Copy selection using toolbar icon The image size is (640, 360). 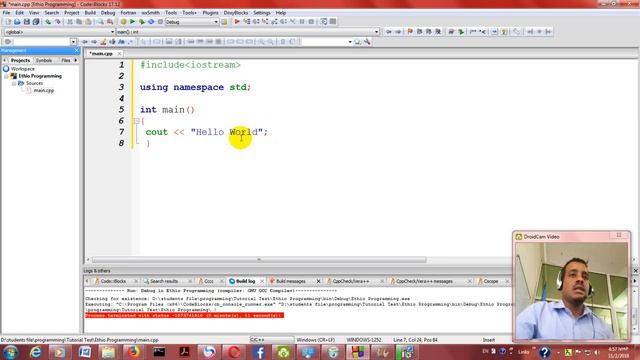point(79,22)
